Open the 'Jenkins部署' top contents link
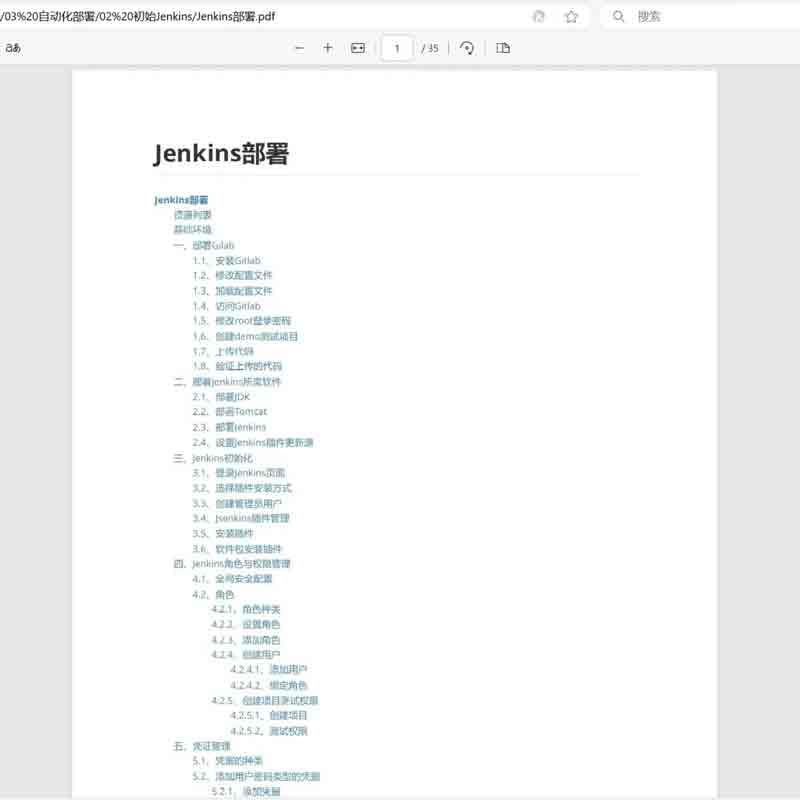 (x=181, y=200)
